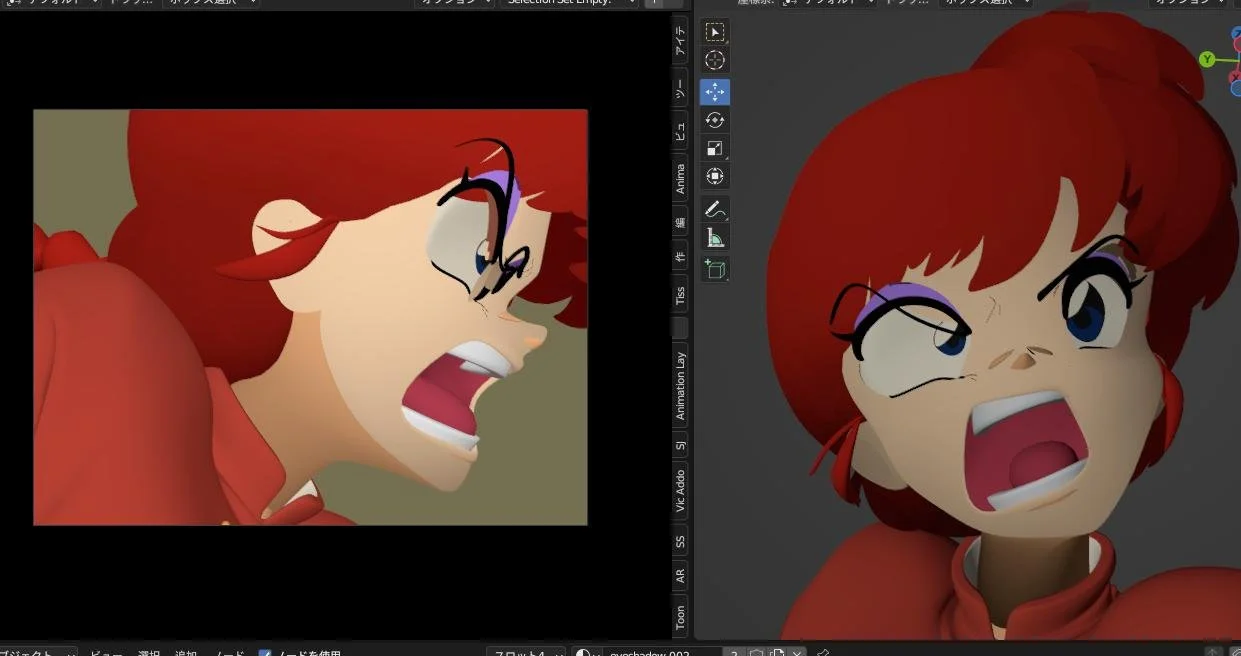
Task: Open the Anima sidebar tab
Action: click(680, 179)
